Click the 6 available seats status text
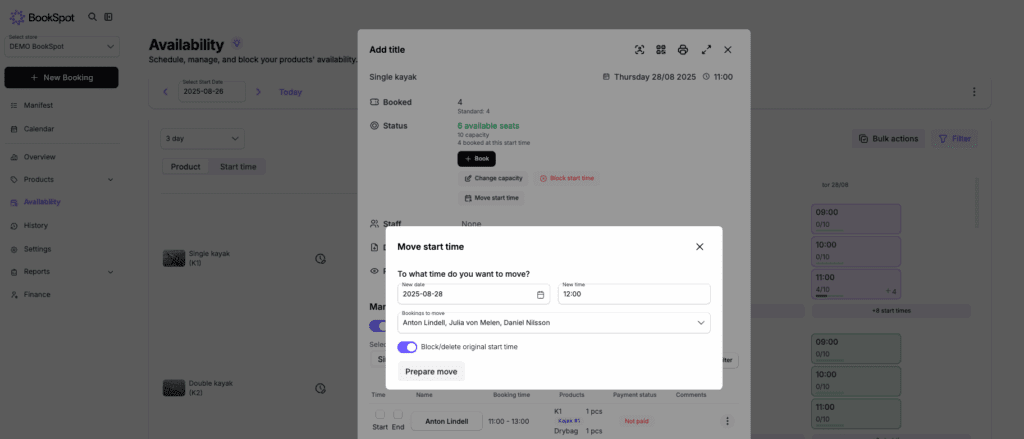Viewport: 1024px width, 439px height. (x=488, y=125)
